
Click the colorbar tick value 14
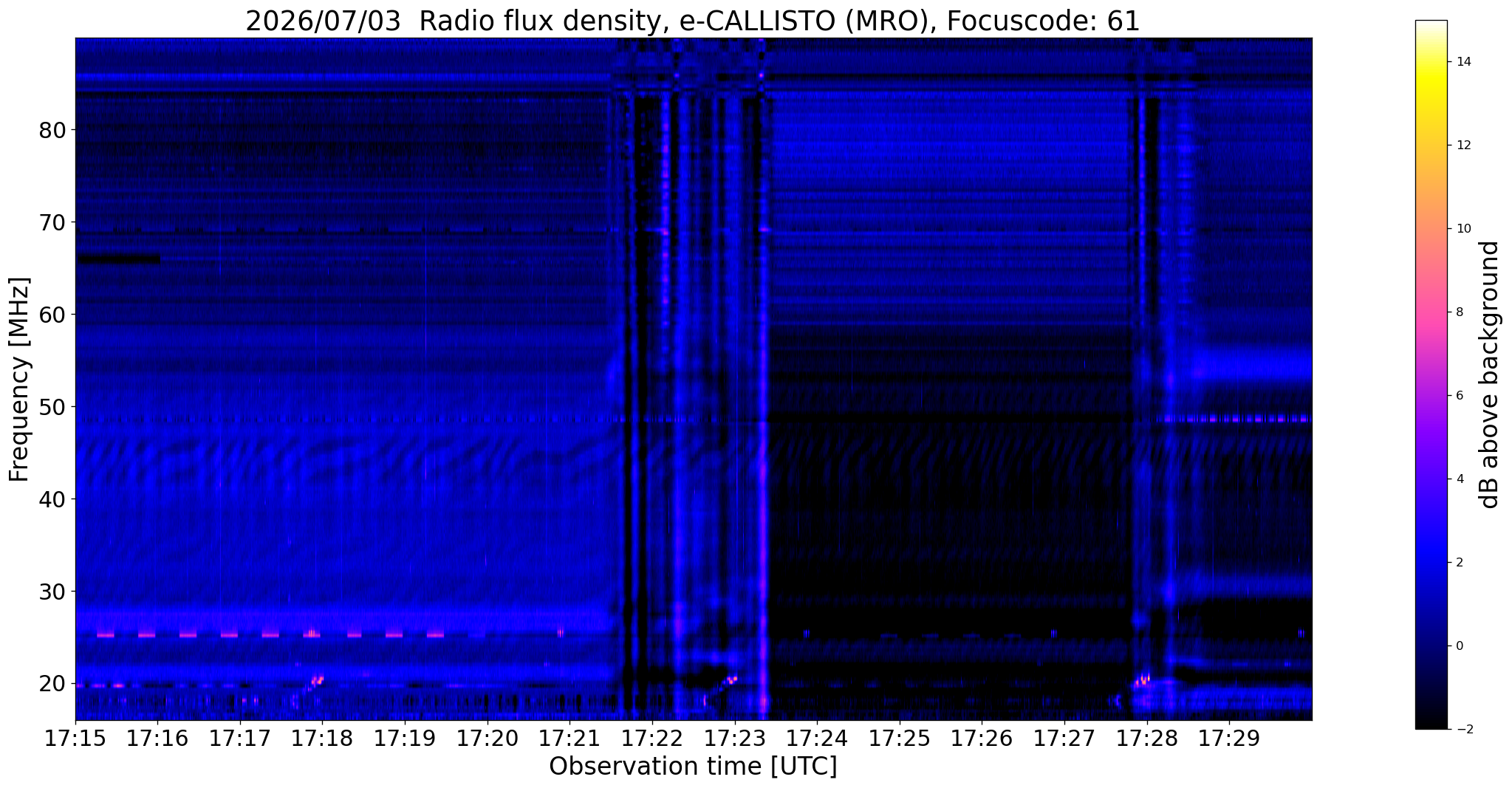click(x=1463, y=61)
